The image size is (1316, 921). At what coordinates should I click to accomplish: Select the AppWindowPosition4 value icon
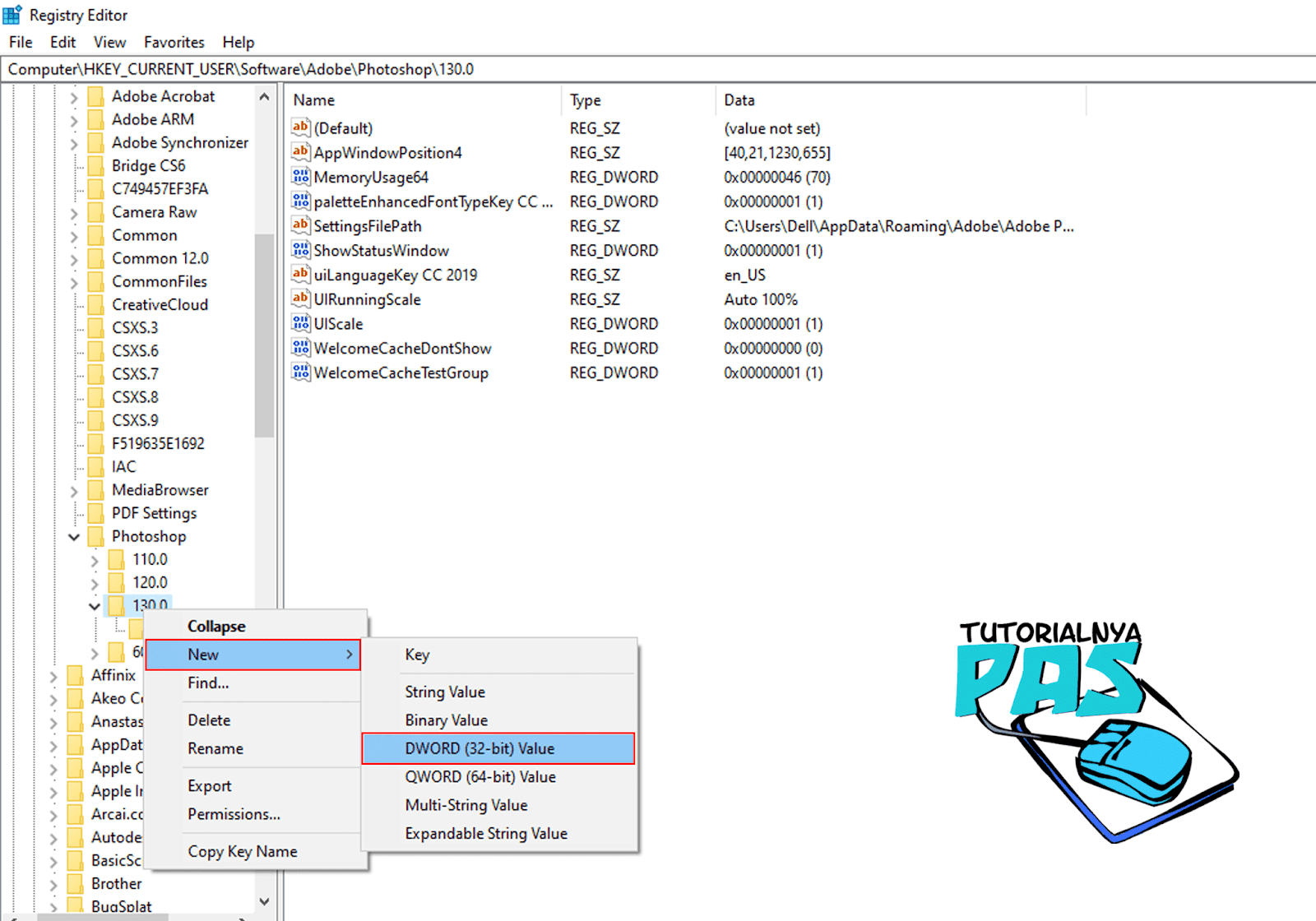pyautogui.click(x=301, y=152)
